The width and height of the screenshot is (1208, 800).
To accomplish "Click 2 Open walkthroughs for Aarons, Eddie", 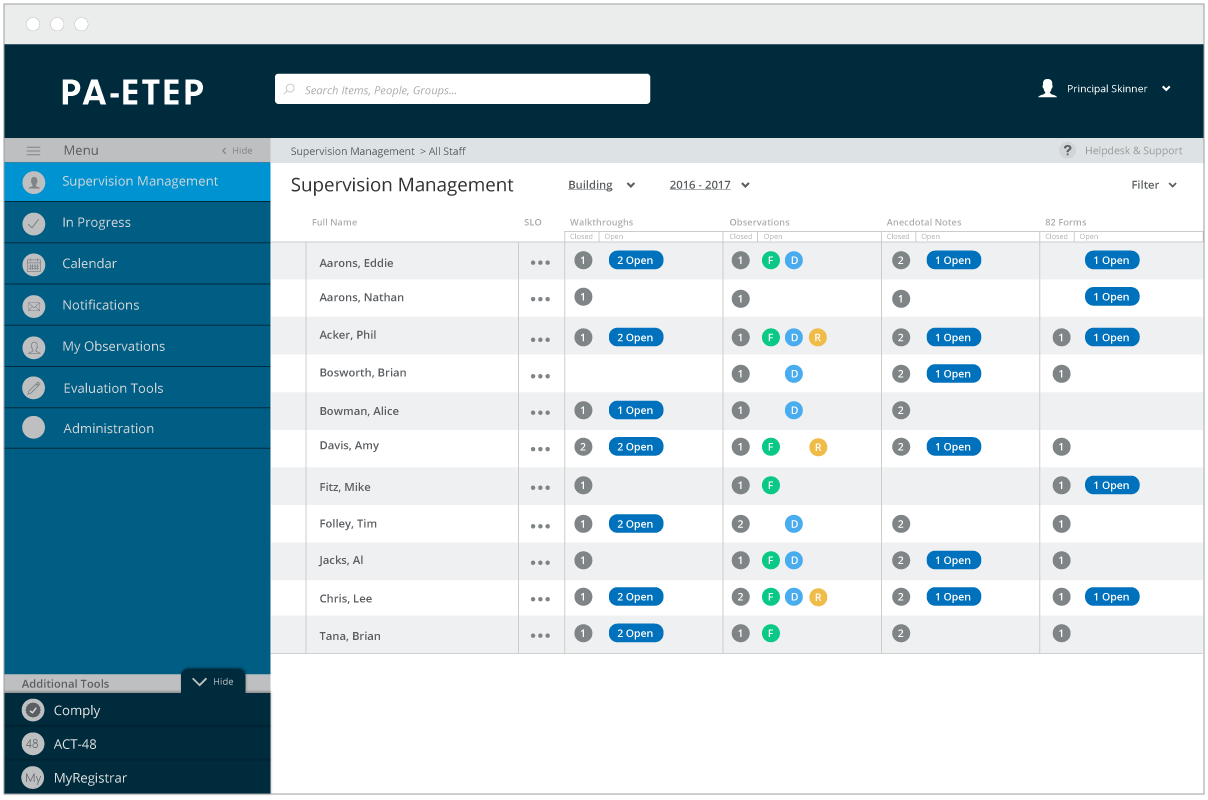I will (636, 261).
